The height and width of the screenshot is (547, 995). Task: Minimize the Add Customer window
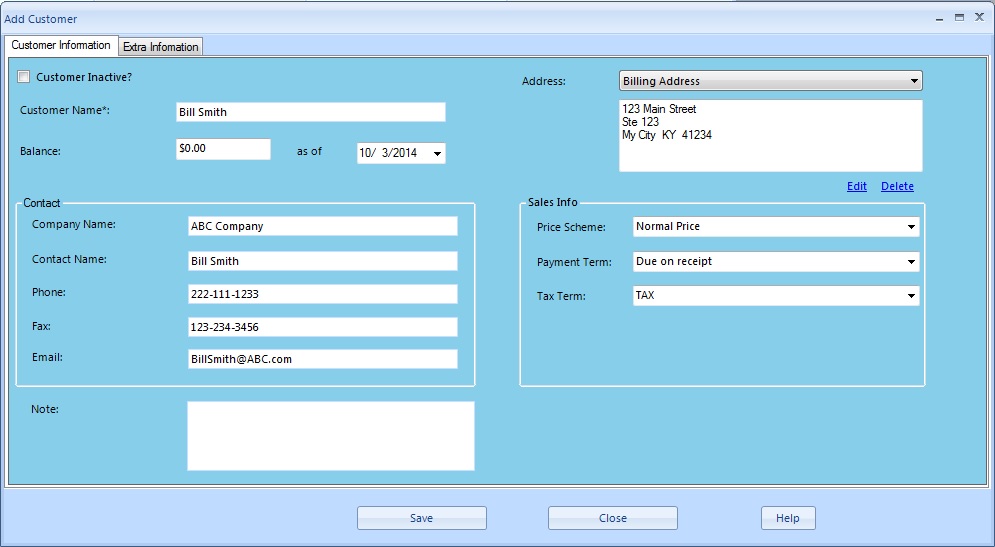(939, 18)
